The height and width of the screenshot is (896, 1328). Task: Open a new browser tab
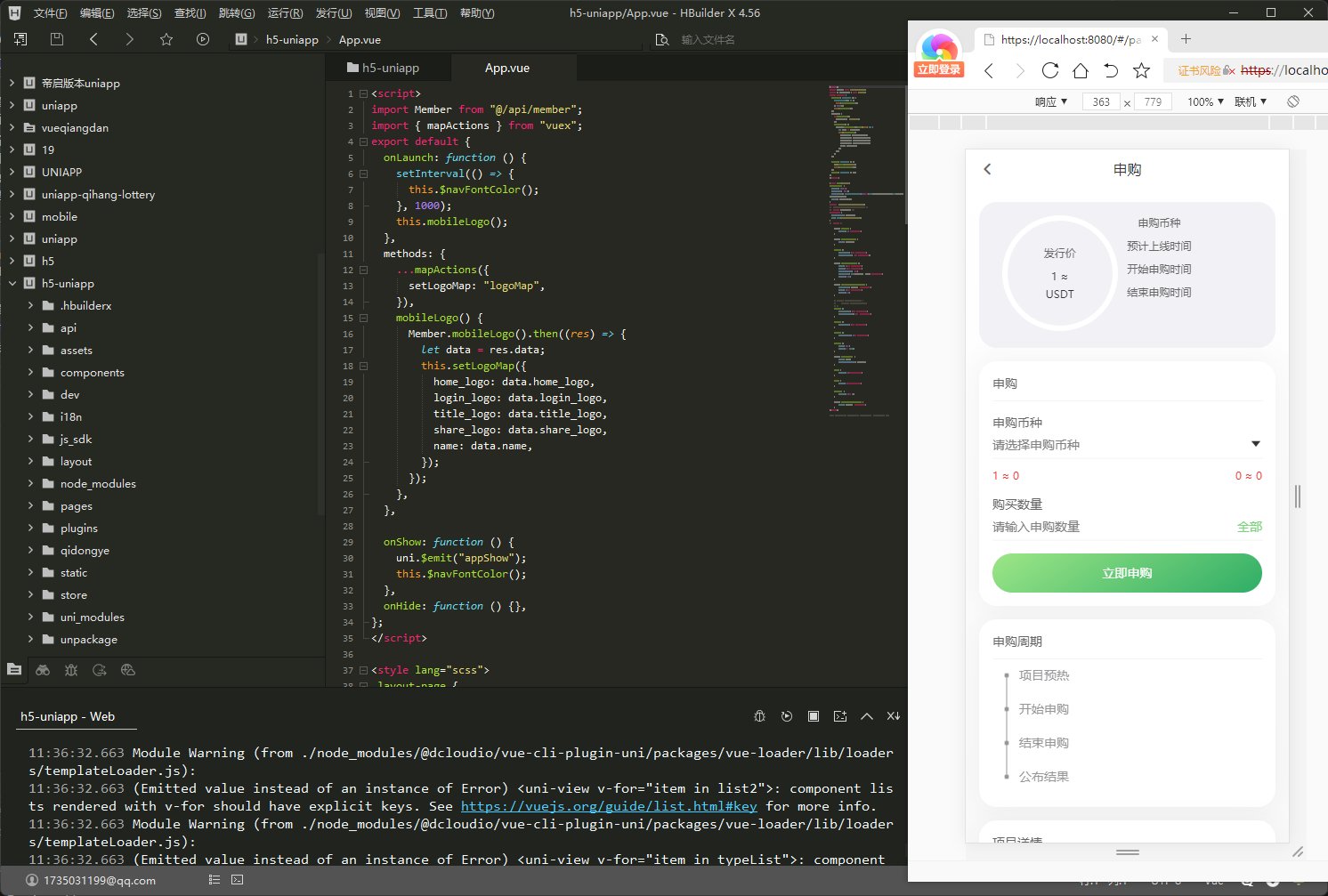(1186, 39)
